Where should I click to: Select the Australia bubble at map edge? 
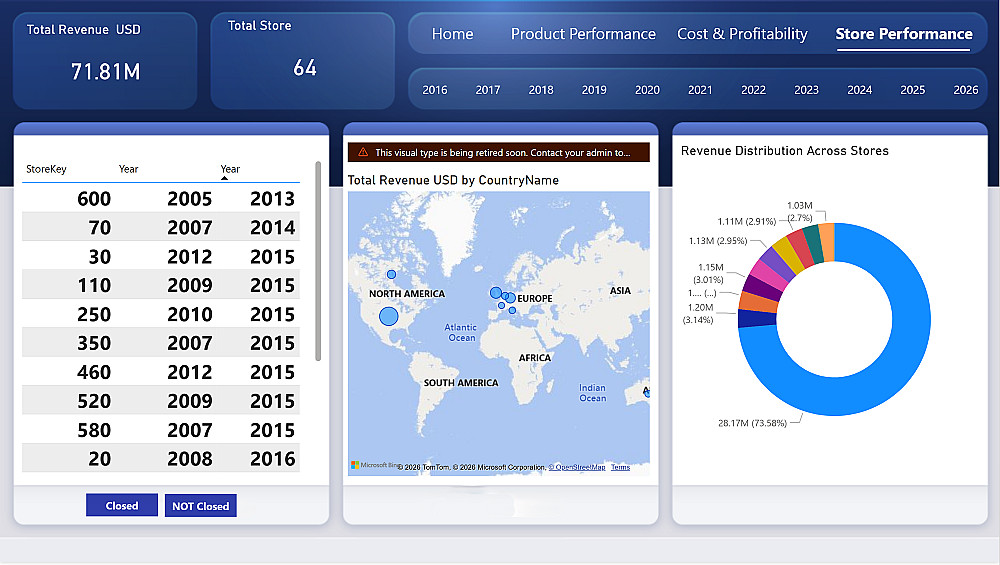[x=647, y=393]
